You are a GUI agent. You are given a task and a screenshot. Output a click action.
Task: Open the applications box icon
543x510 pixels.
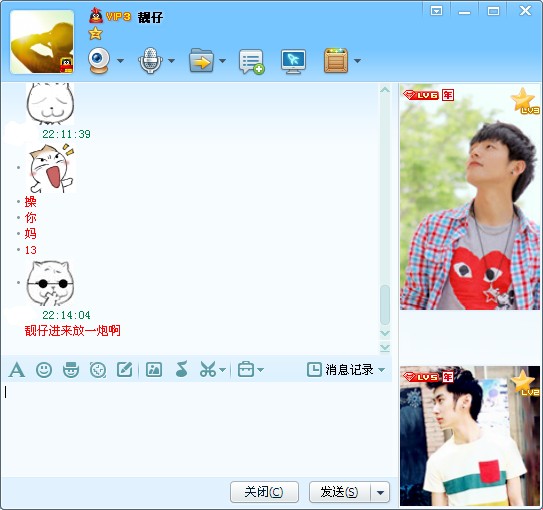click(336, 61)
